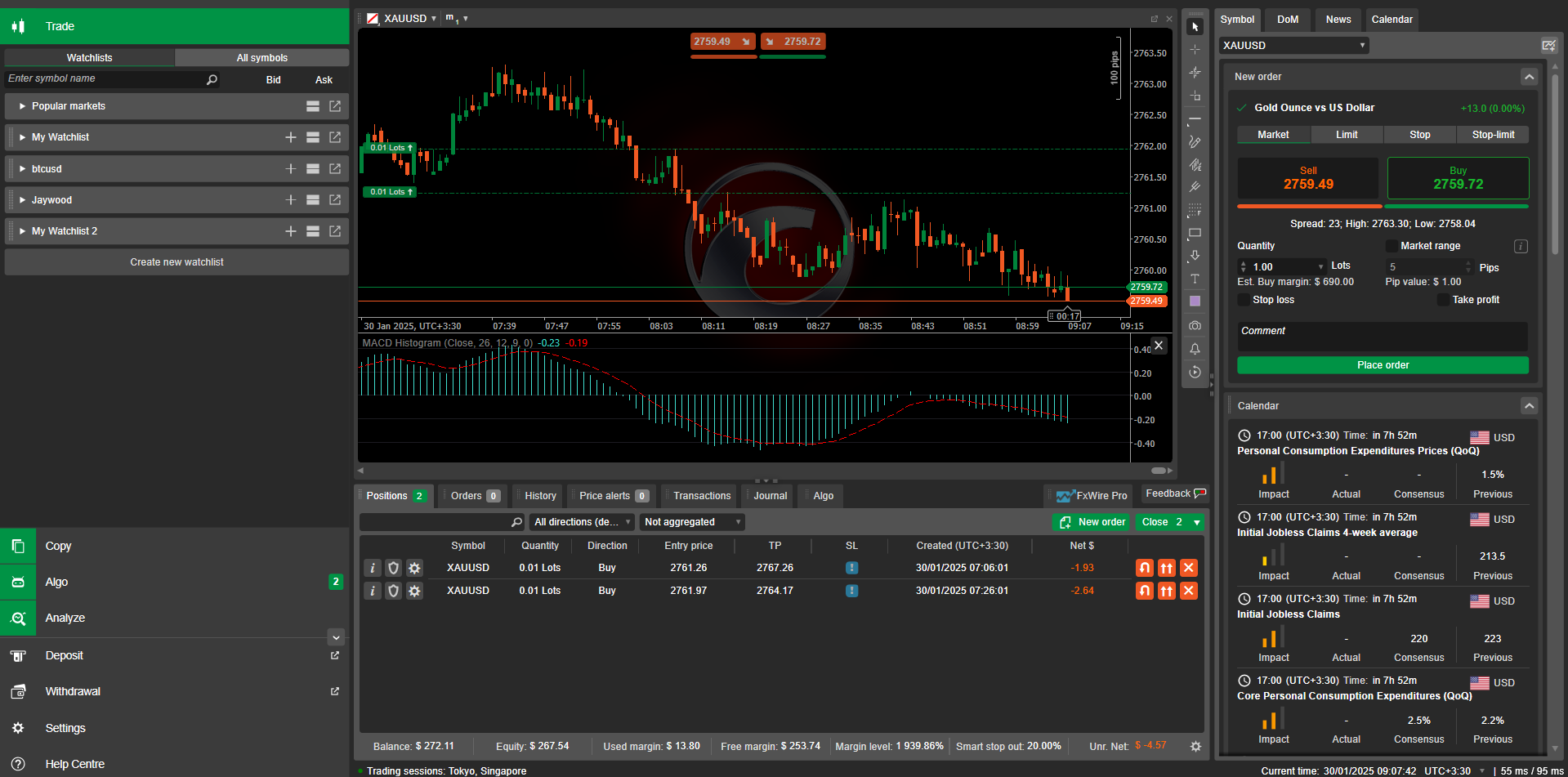Viewport: 1568px width, 777px height.
Task: Open the All directions filter dropdown
Action: click(582, 522)
